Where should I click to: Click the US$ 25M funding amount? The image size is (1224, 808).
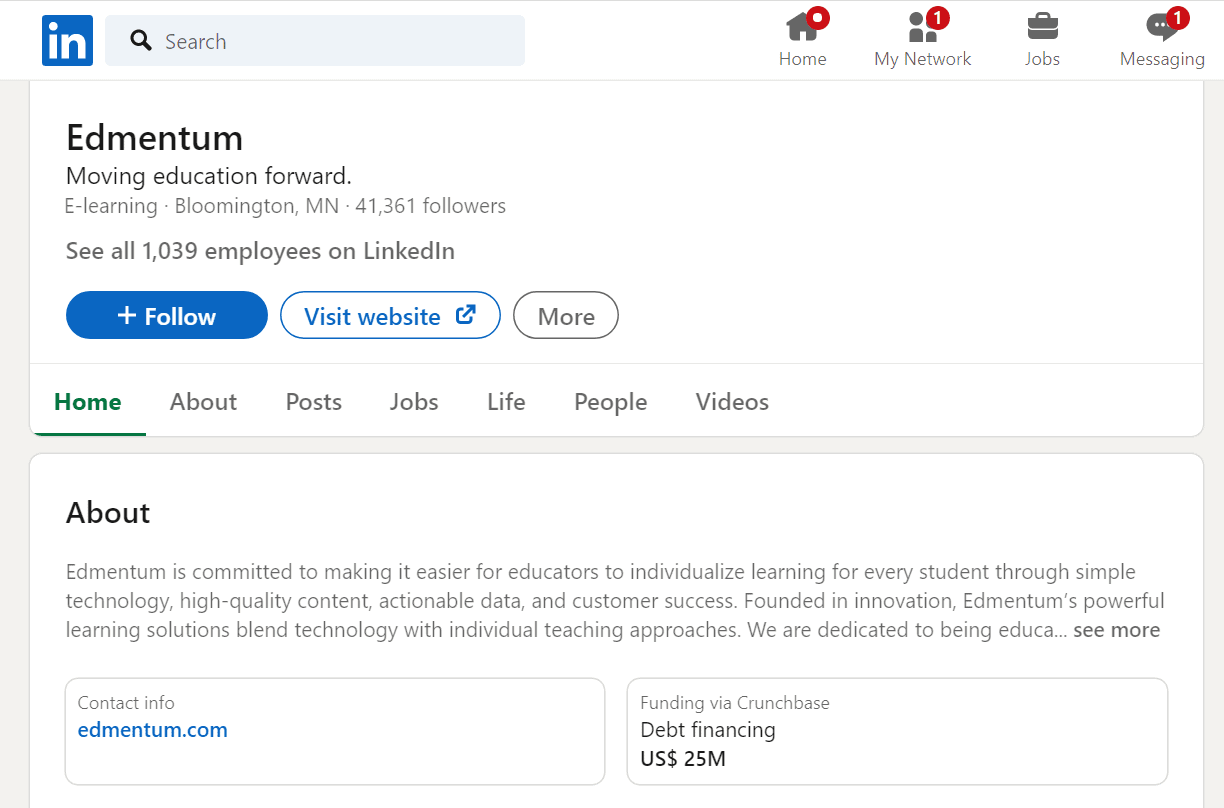[683, 759]
